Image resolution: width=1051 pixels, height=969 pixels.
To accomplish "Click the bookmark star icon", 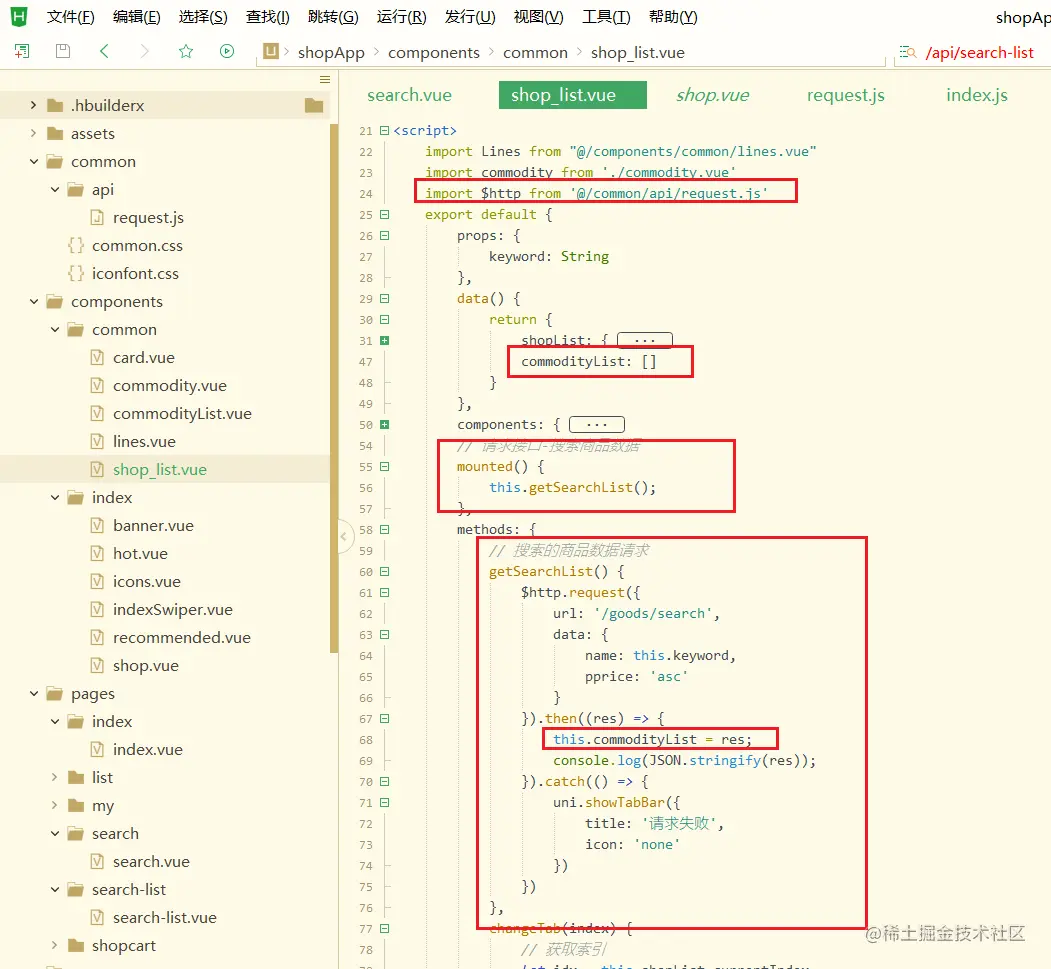I will pyautogui.click(x=186, y=51).
